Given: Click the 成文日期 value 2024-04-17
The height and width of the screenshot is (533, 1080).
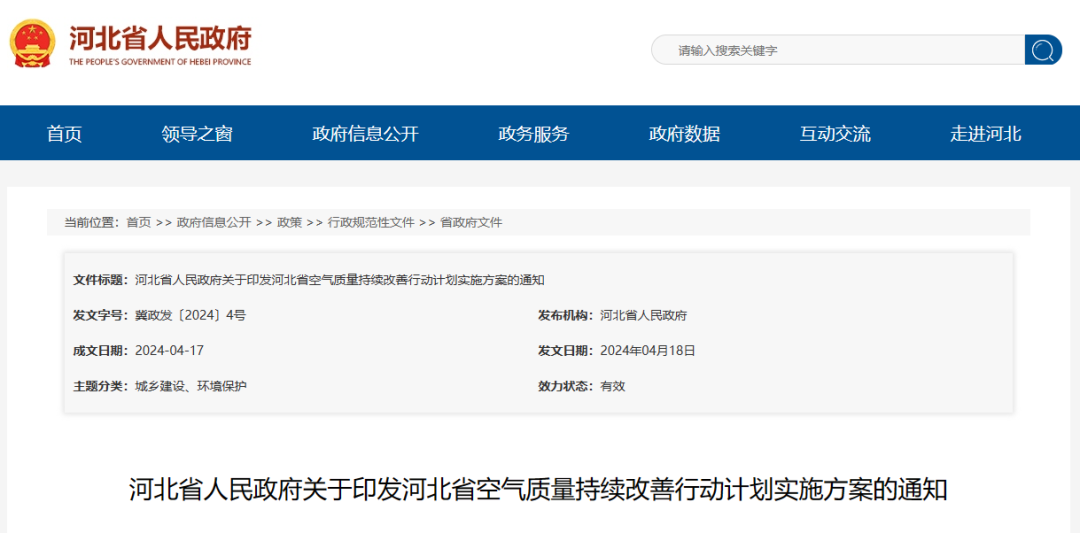Looking at the screenshot, I should pos(169,351).
